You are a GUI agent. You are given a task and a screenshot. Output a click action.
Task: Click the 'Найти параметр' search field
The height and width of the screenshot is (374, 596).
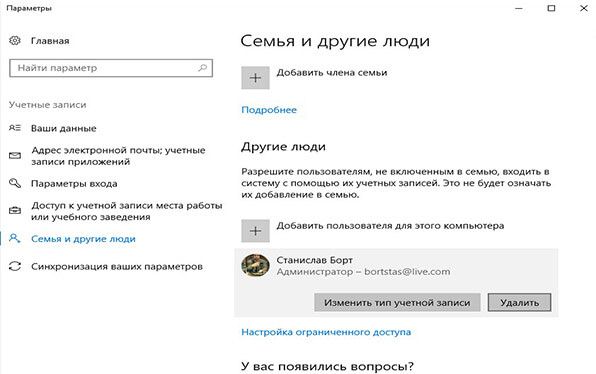tap(111, 68)
